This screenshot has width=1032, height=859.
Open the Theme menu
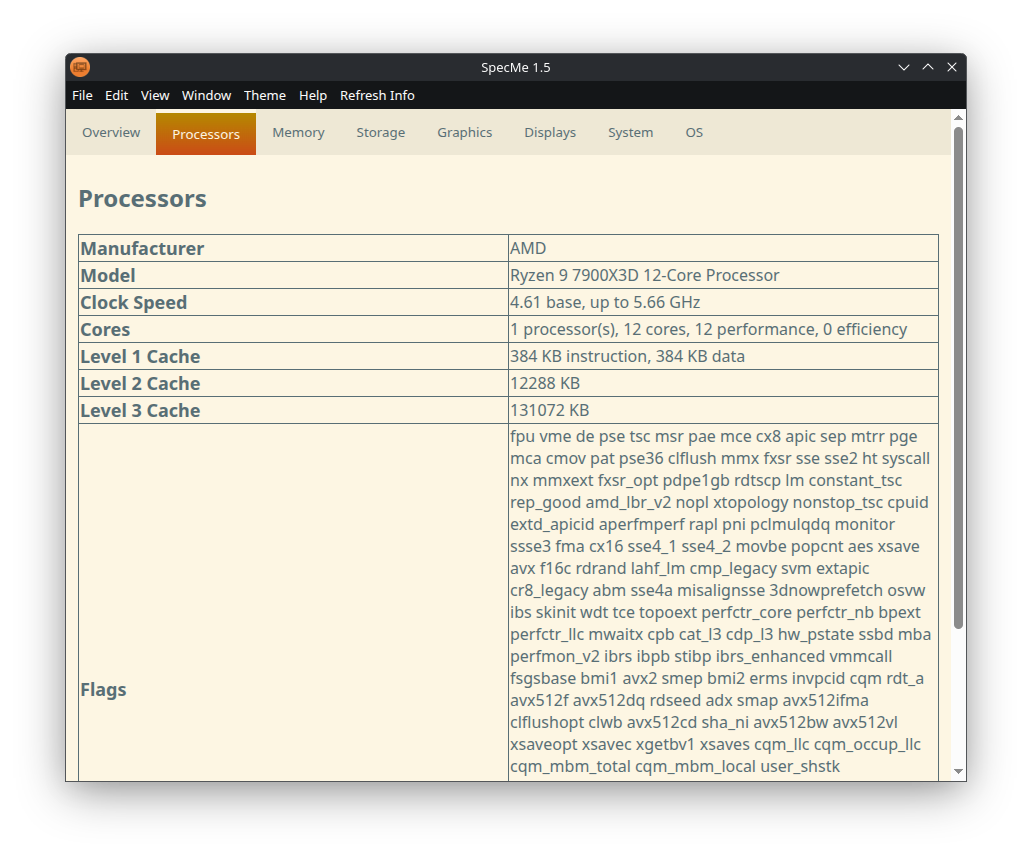[265, 95]
